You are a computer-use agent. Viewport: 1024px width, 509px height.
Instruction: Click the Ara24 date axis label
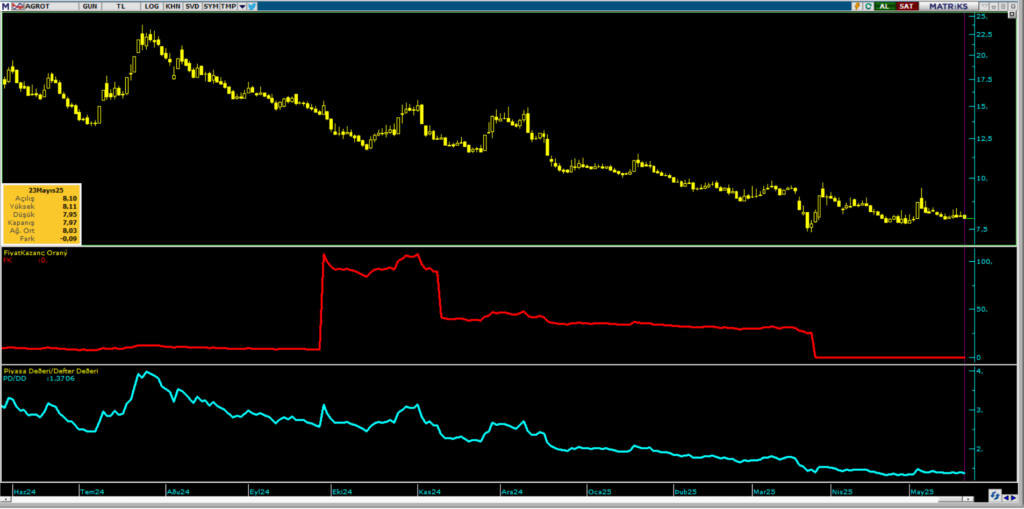pyautogui.click(x=512, y=491)
